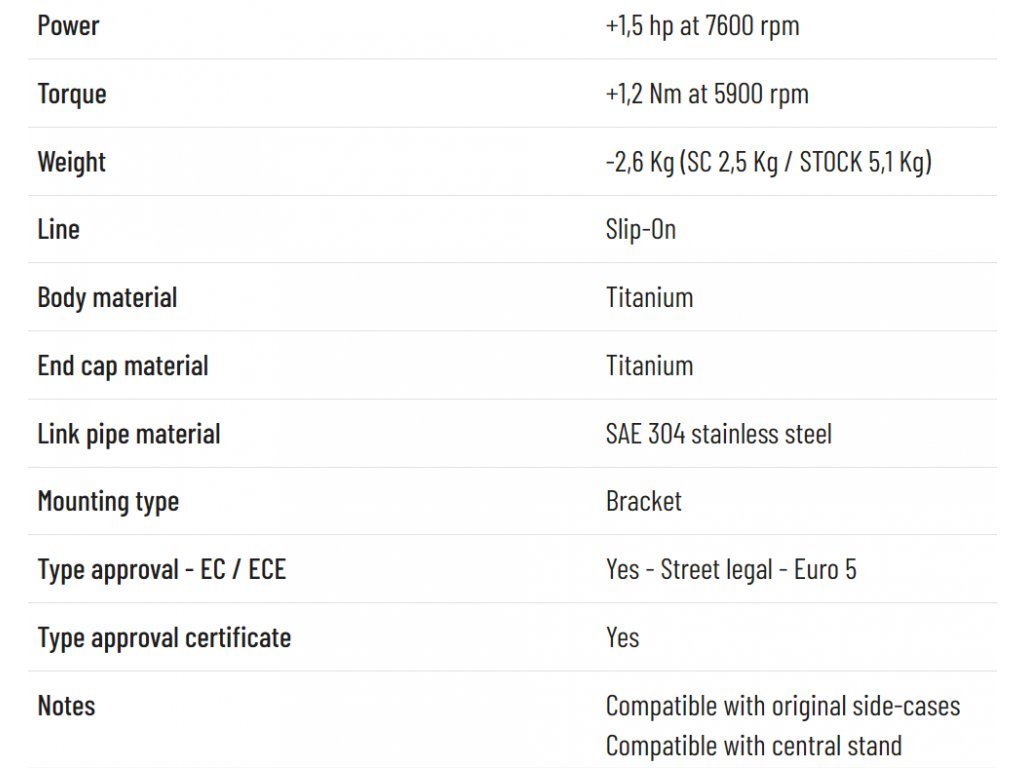This screenshot has height=768, width=1024.
Task: Select Titanium in Body material row
Action: (650, 298)
